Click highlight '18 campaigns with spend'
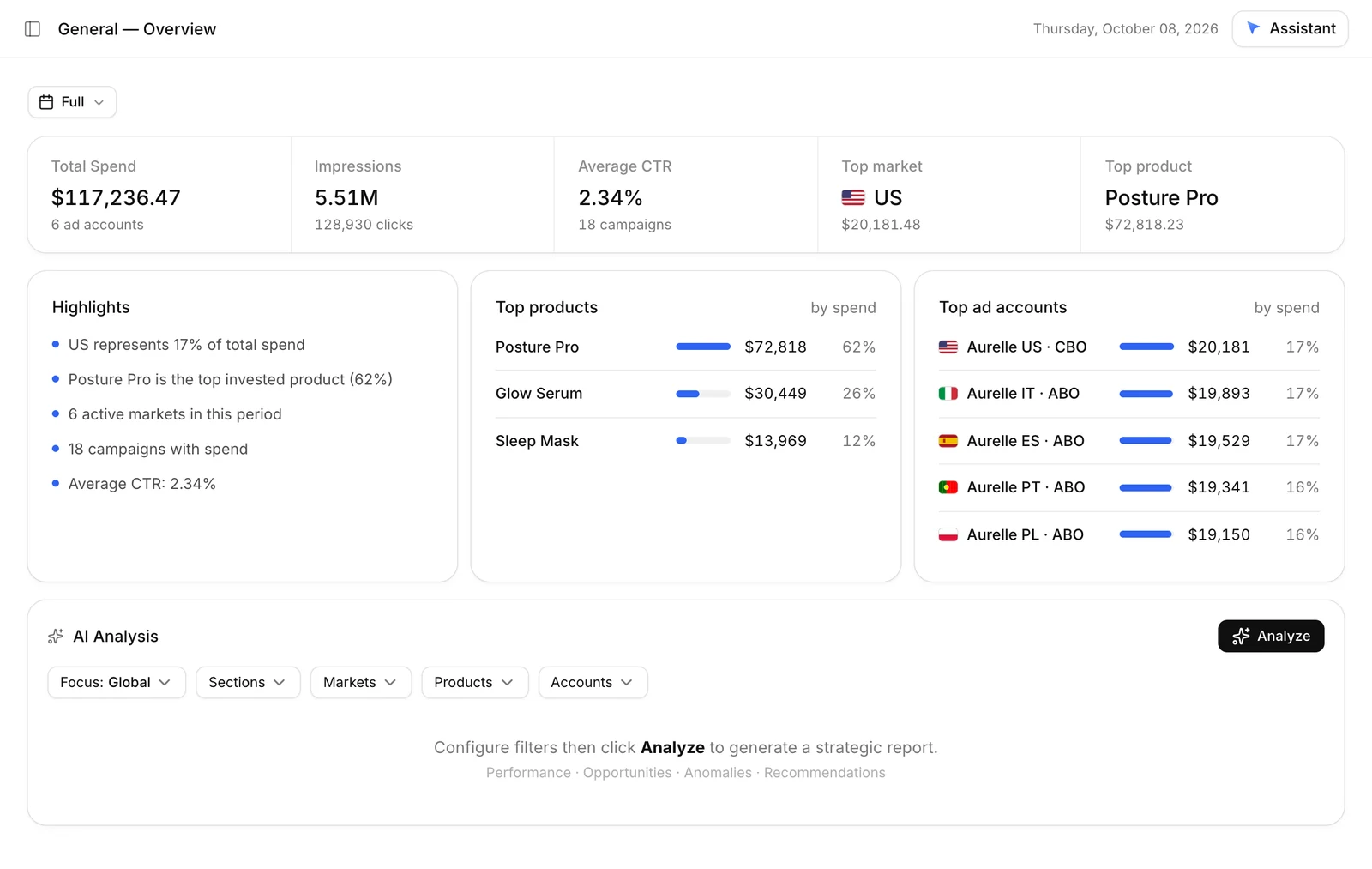The image size is (1372, 869). click(x=158, y=450)
